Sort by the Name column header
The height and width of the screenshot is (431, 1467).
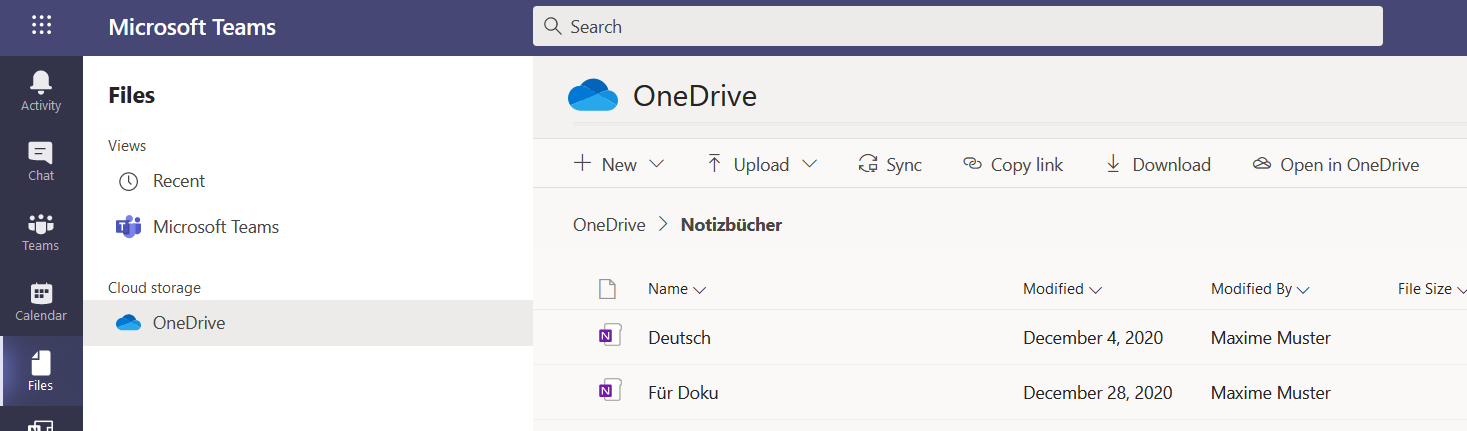677,289
